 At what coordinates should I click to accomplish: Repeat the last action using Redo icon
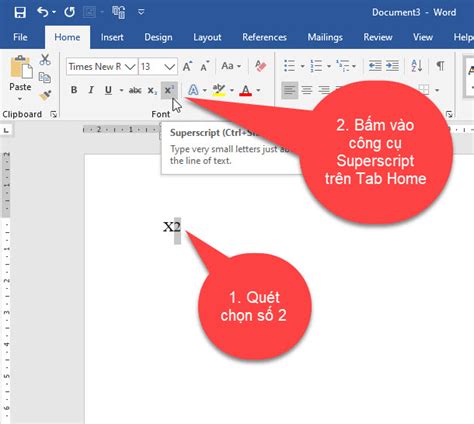(x=70, y=12)
